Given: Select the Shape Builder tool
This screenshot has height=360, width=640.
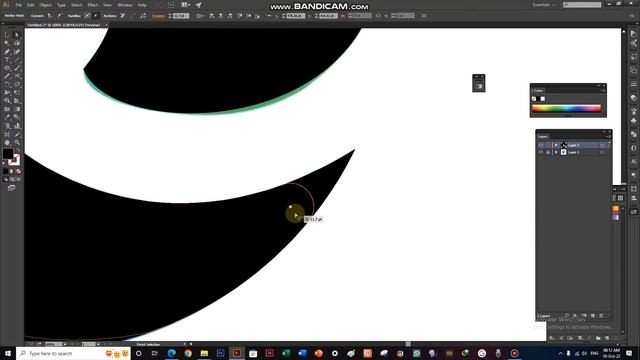Looking at the screenshot, I should point(7,101).
